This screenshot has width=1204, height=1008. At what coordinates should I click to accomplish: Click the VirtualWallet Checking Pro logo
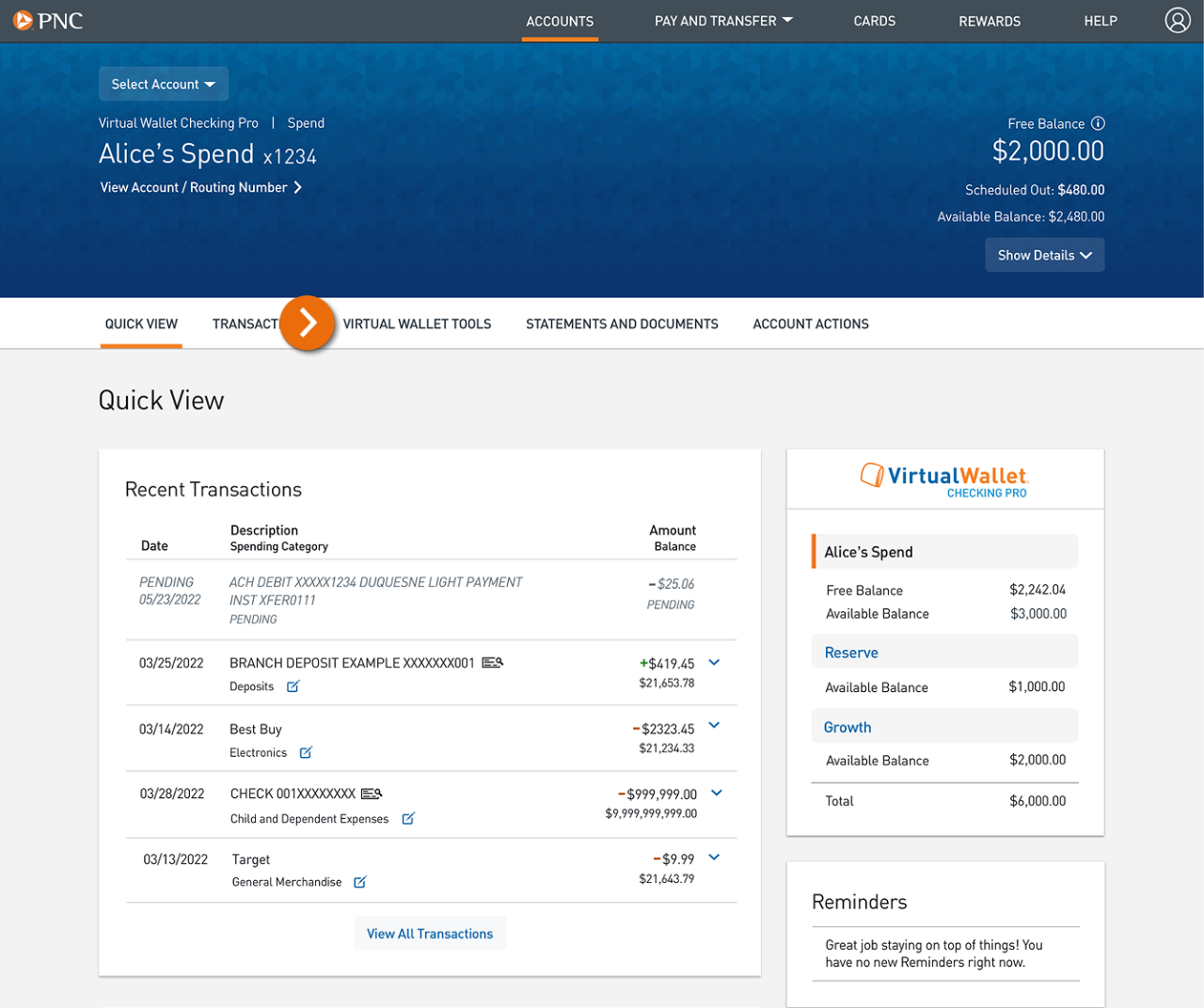[x=943, y=478]
